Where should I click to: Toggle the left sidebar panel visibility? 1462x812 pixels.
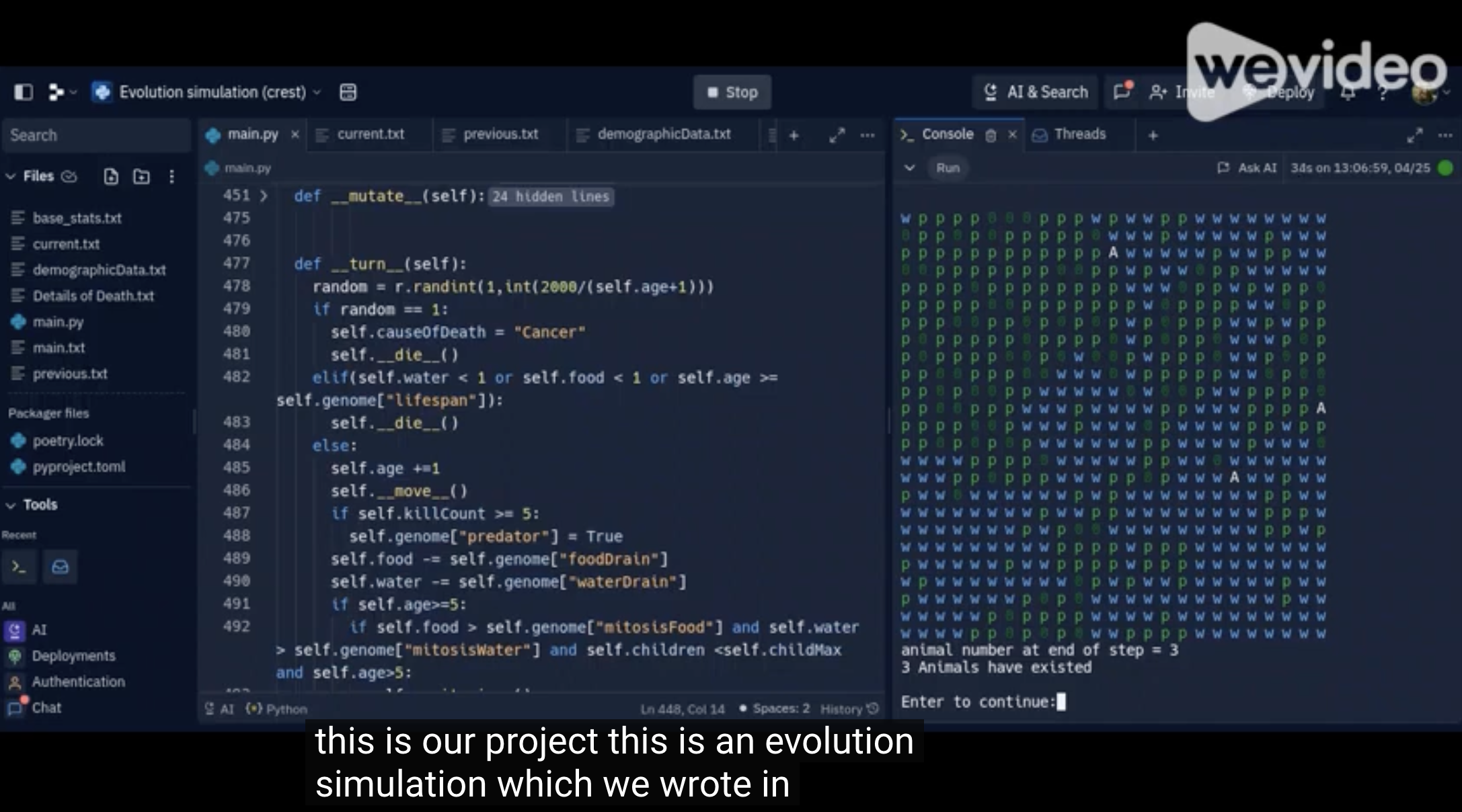point(24,92)
